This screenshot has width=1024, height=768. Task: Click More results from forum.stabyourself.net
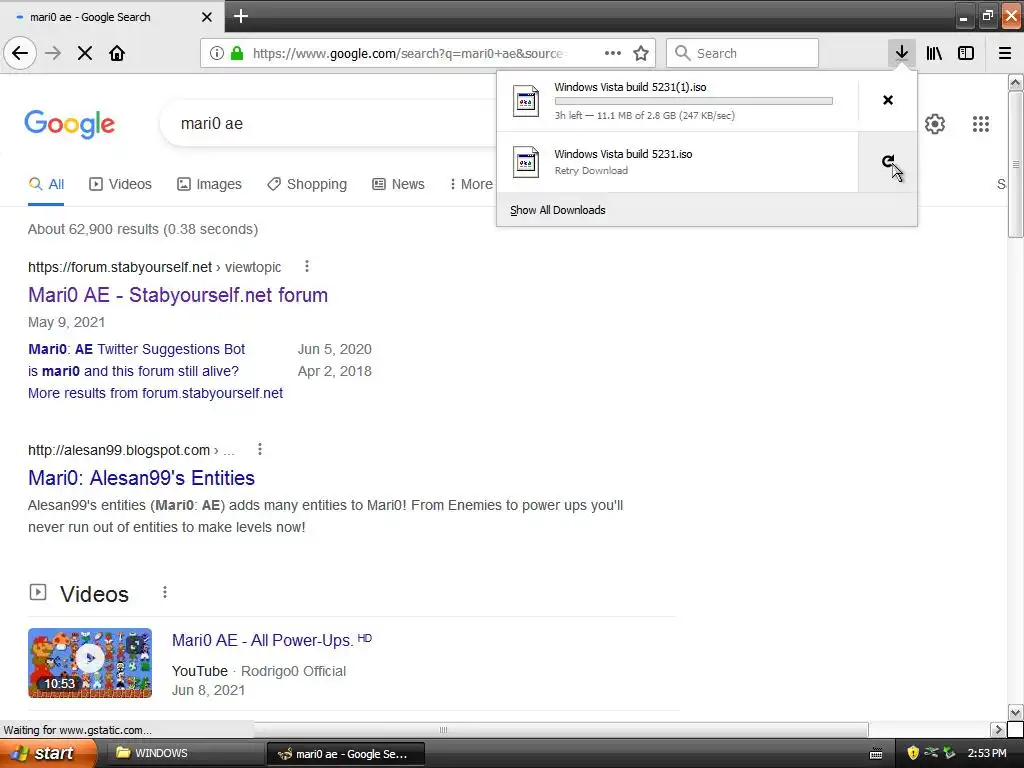(155, 393)
